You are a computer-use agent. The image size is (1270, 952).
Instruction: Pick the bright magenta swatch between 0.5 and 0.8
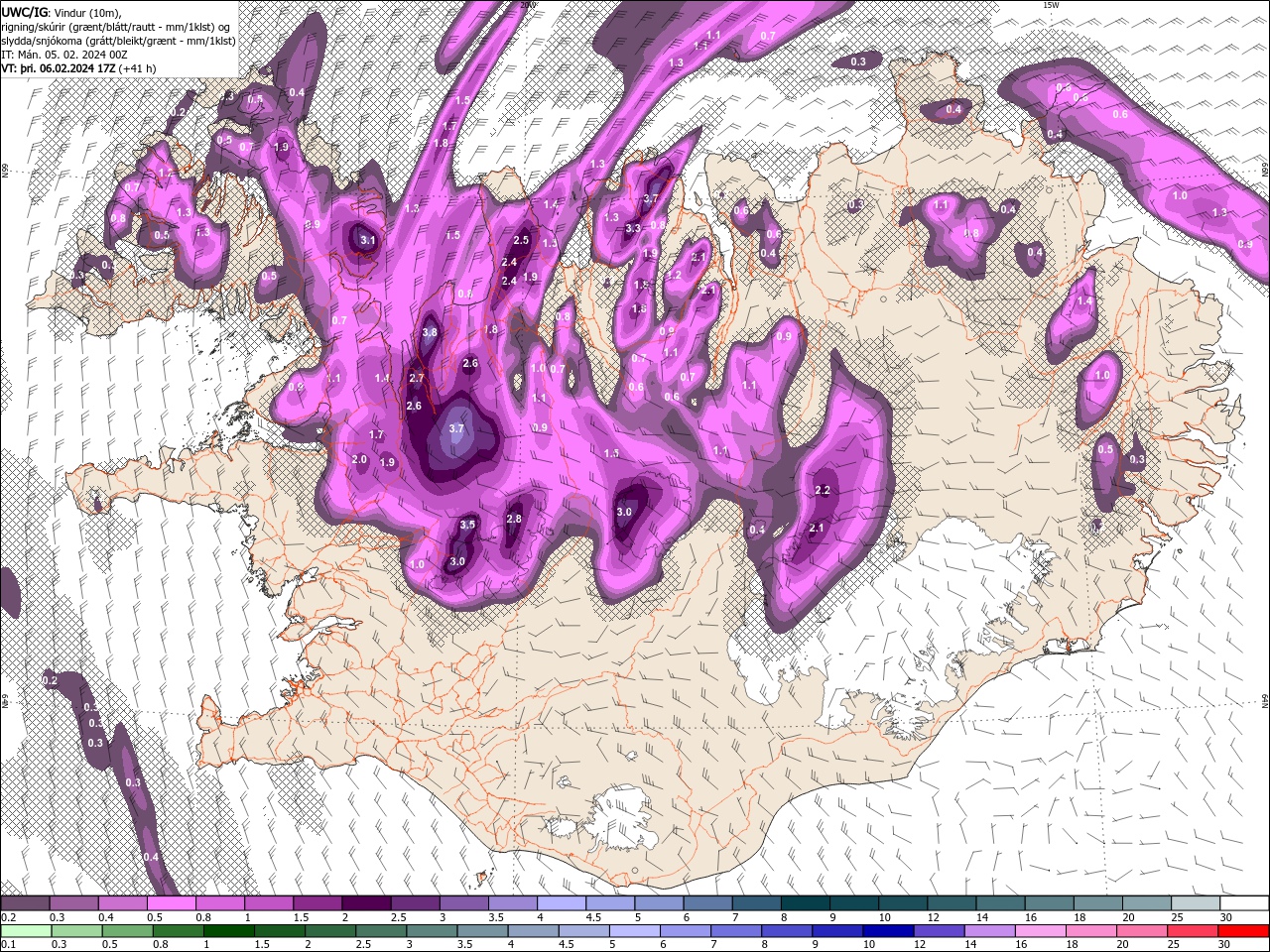click(171, 903)
